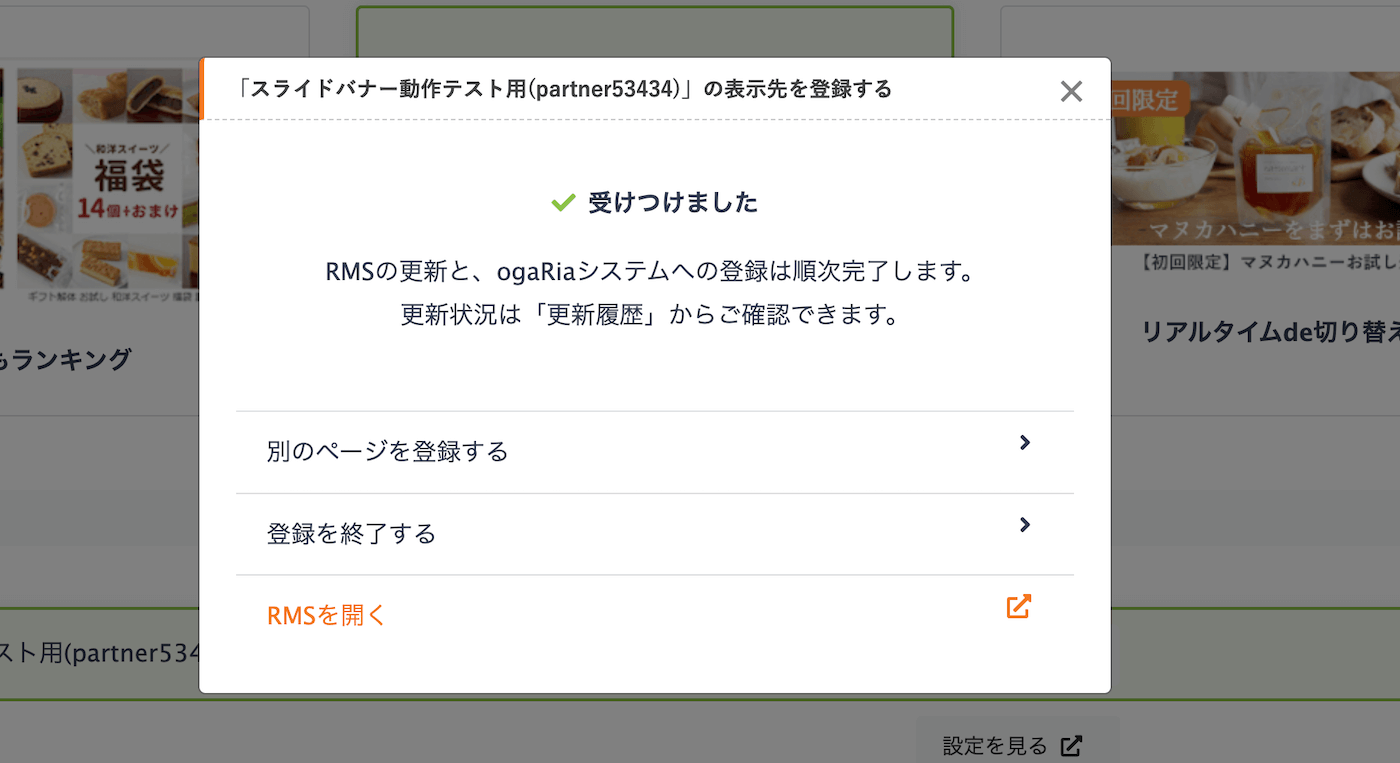This screenshot has height=763, width=1400.
Task: Click the リアルタイムde切り替え heading text
Action: [1271, 333]
